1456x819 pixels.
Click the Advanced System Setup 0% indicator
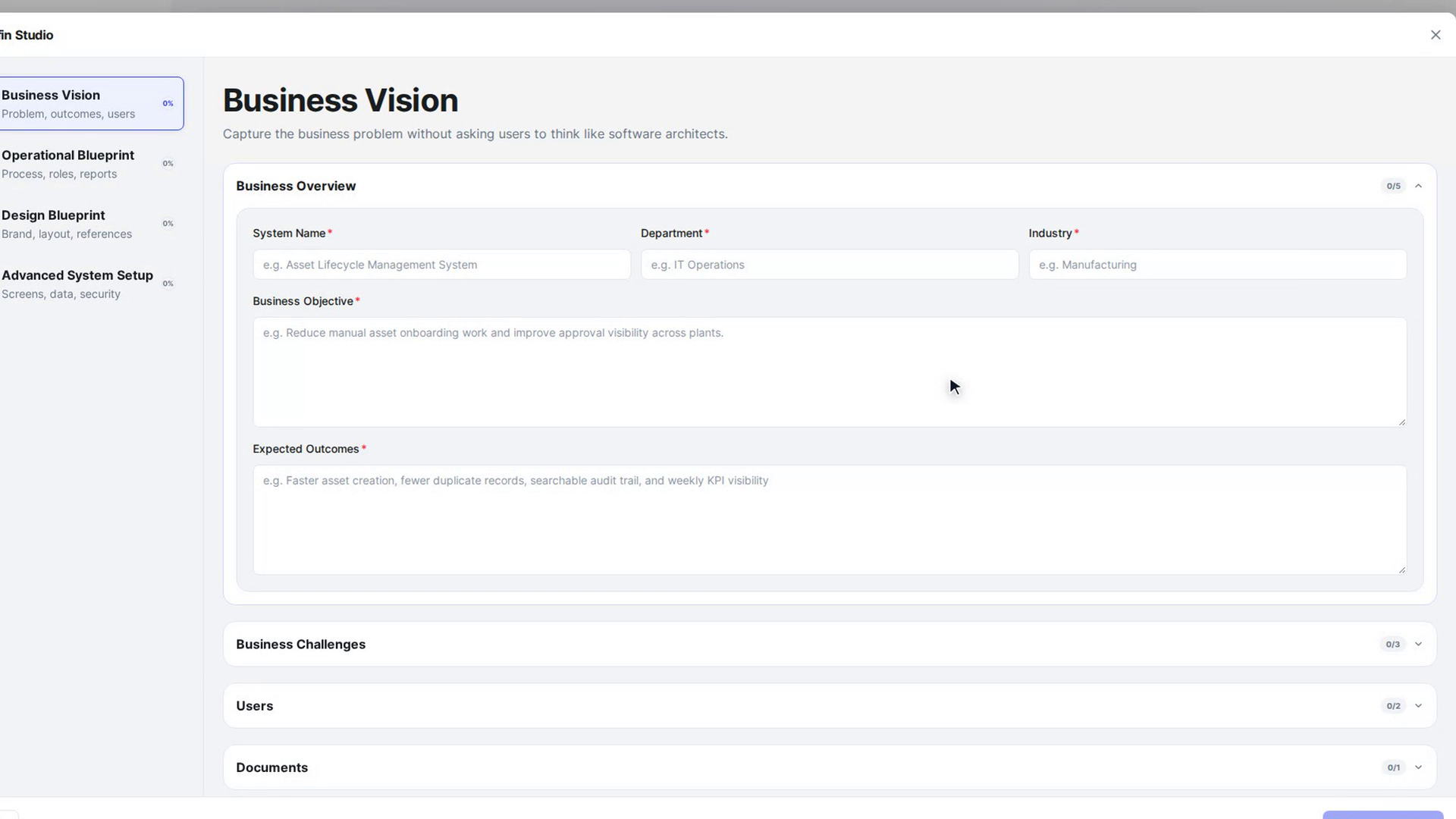click(168, 284)
